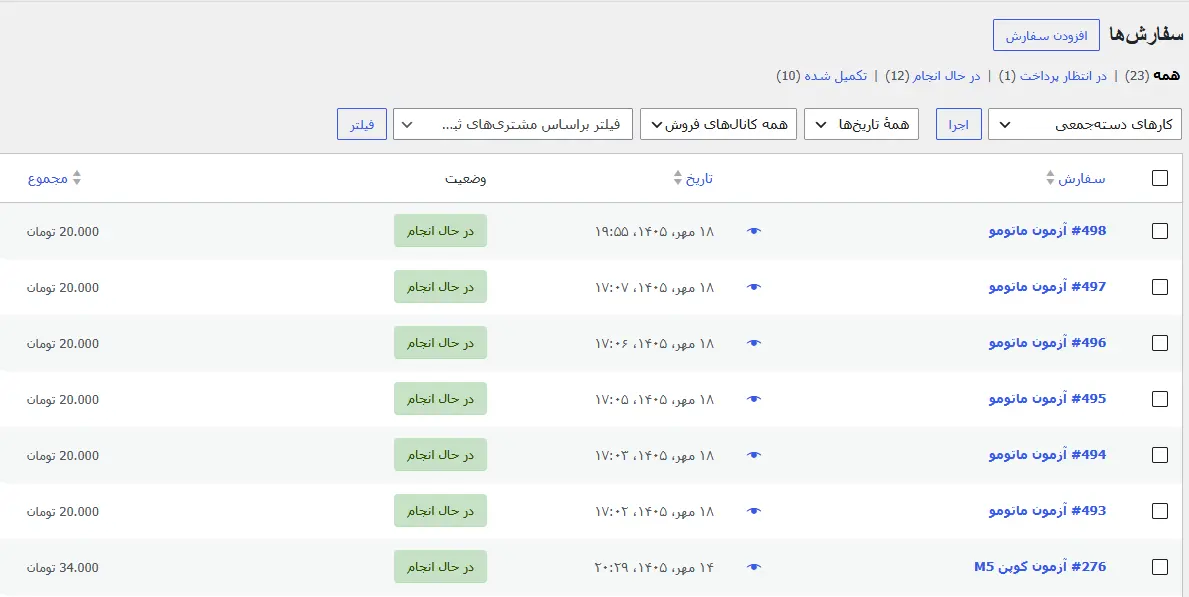
Task: Open the همه کانال‌های فروش dropdown
Action: coord(718,124)
